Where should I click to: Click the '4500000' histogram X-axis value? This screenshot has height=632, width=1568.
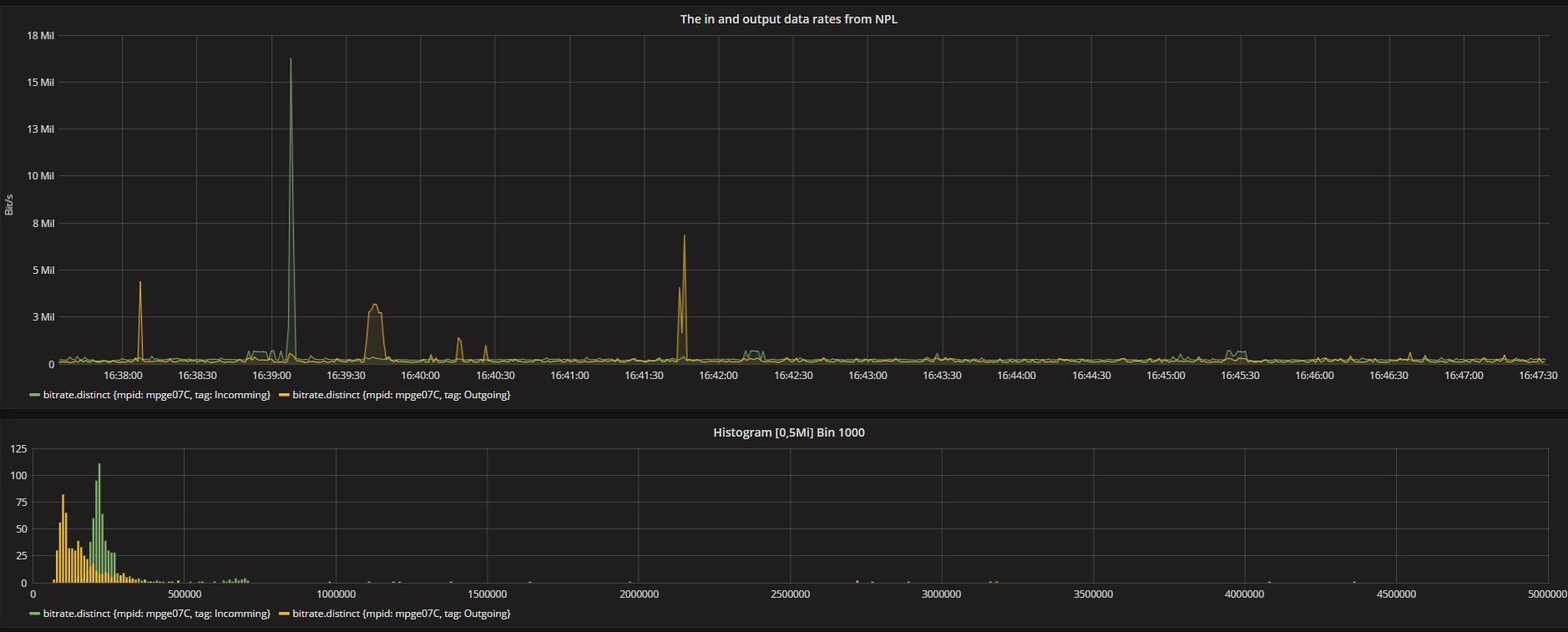[x=1396, y=594]
